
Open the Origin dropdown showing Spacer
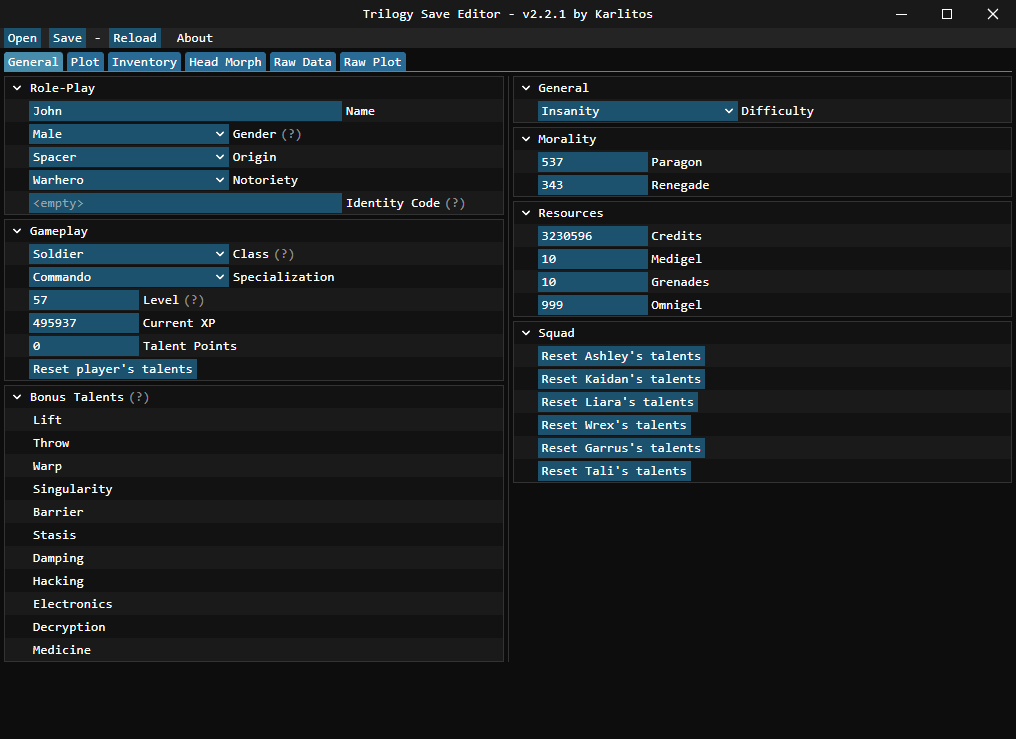tap(129, 157)
